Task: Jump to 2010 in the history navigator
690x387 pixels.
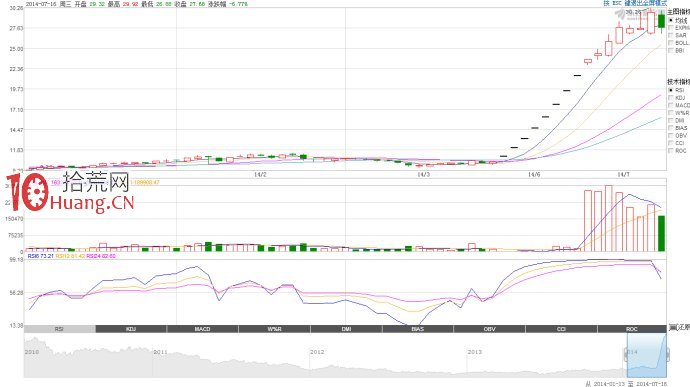Action: 32,352
